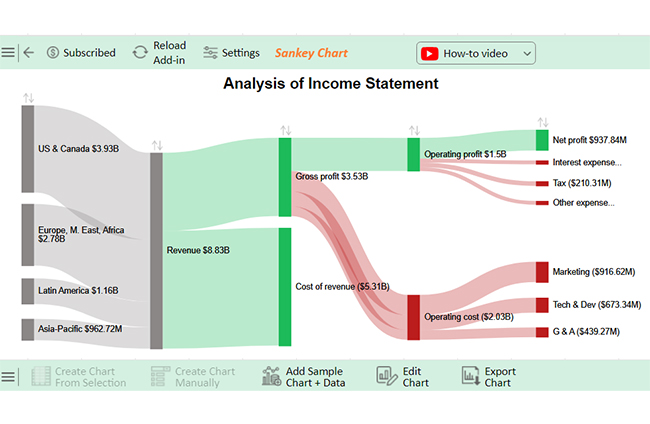This screenshot has width=650, height=424.
Task: Click the 'Other expense...' label
Action: [584, 203]
